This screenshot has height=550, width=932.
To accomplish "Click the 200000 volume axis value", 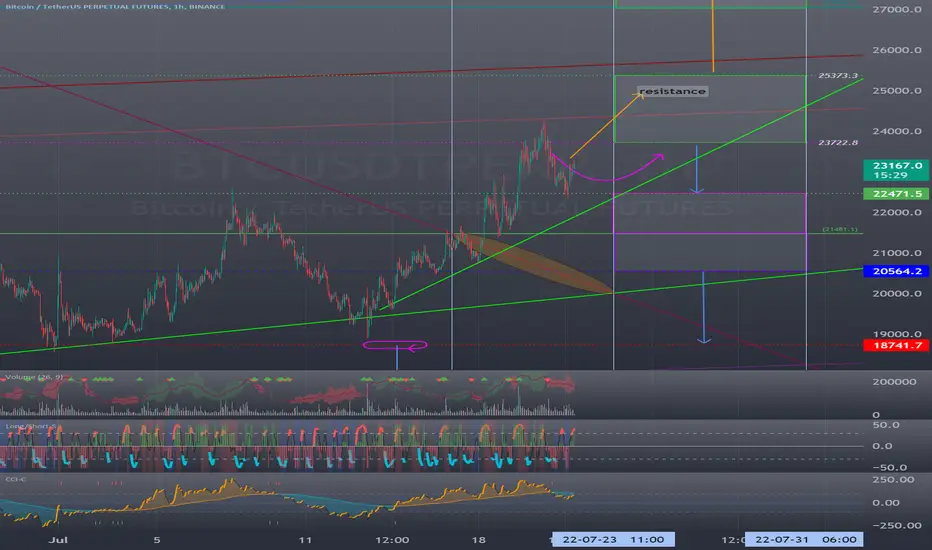I will click(894, 382).
